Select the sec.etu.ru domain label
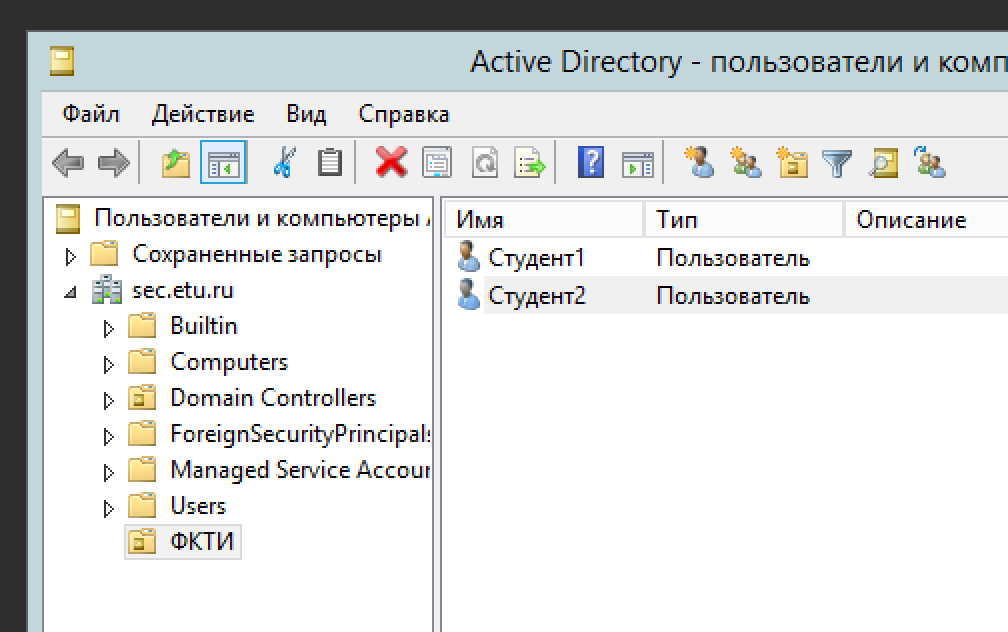 [x=183, y=290]
